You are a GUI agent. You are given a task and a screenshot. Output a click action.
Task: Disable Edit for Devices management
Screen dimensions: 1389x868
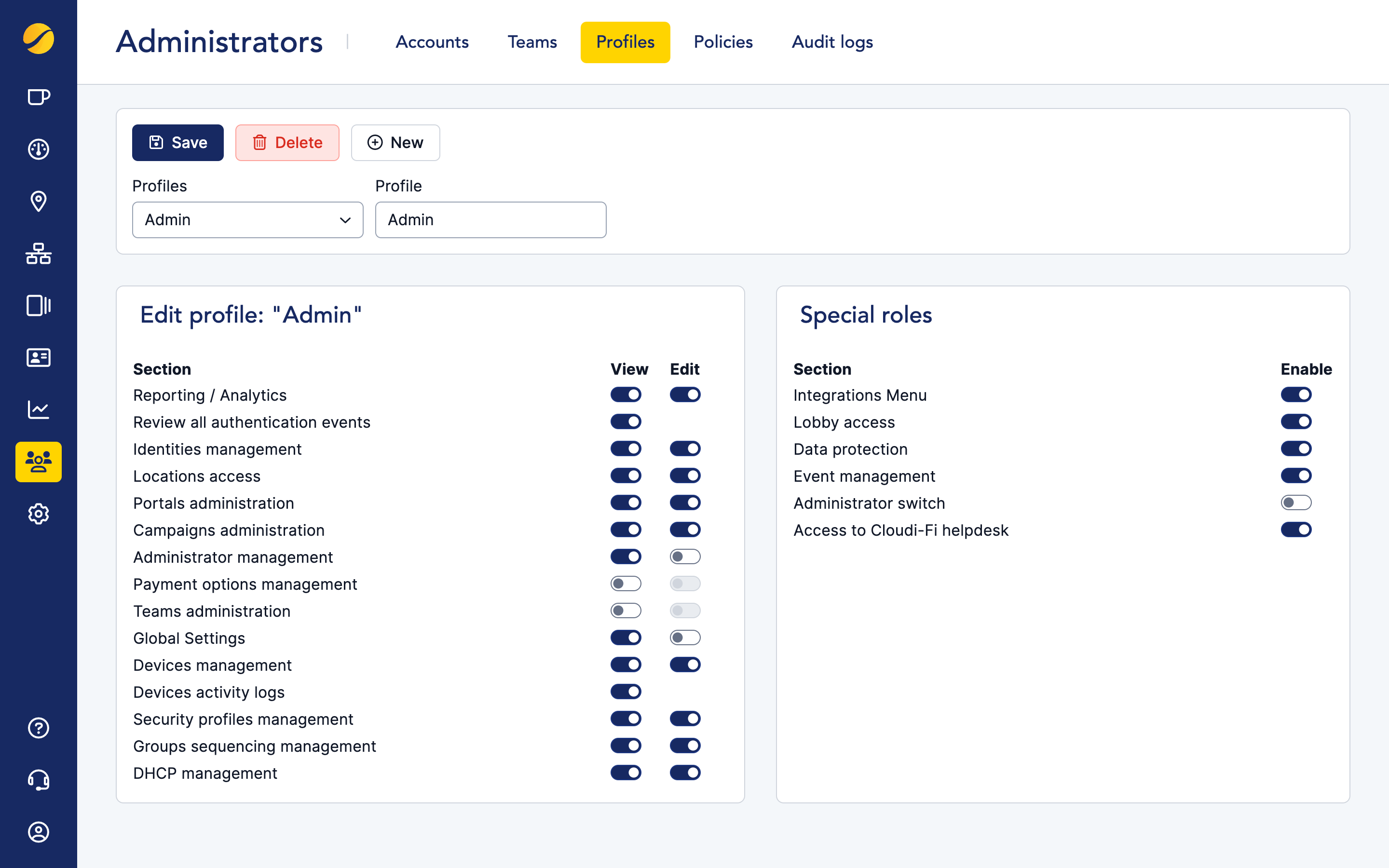685,664
